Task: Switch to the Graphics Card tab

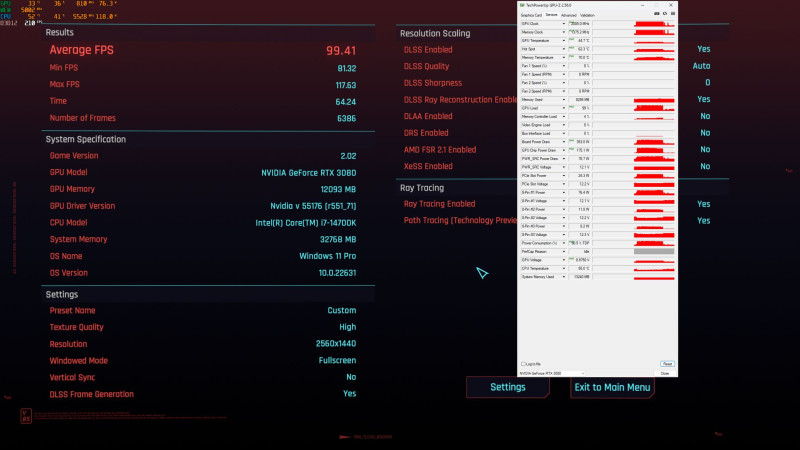Action: click(531, 15)
